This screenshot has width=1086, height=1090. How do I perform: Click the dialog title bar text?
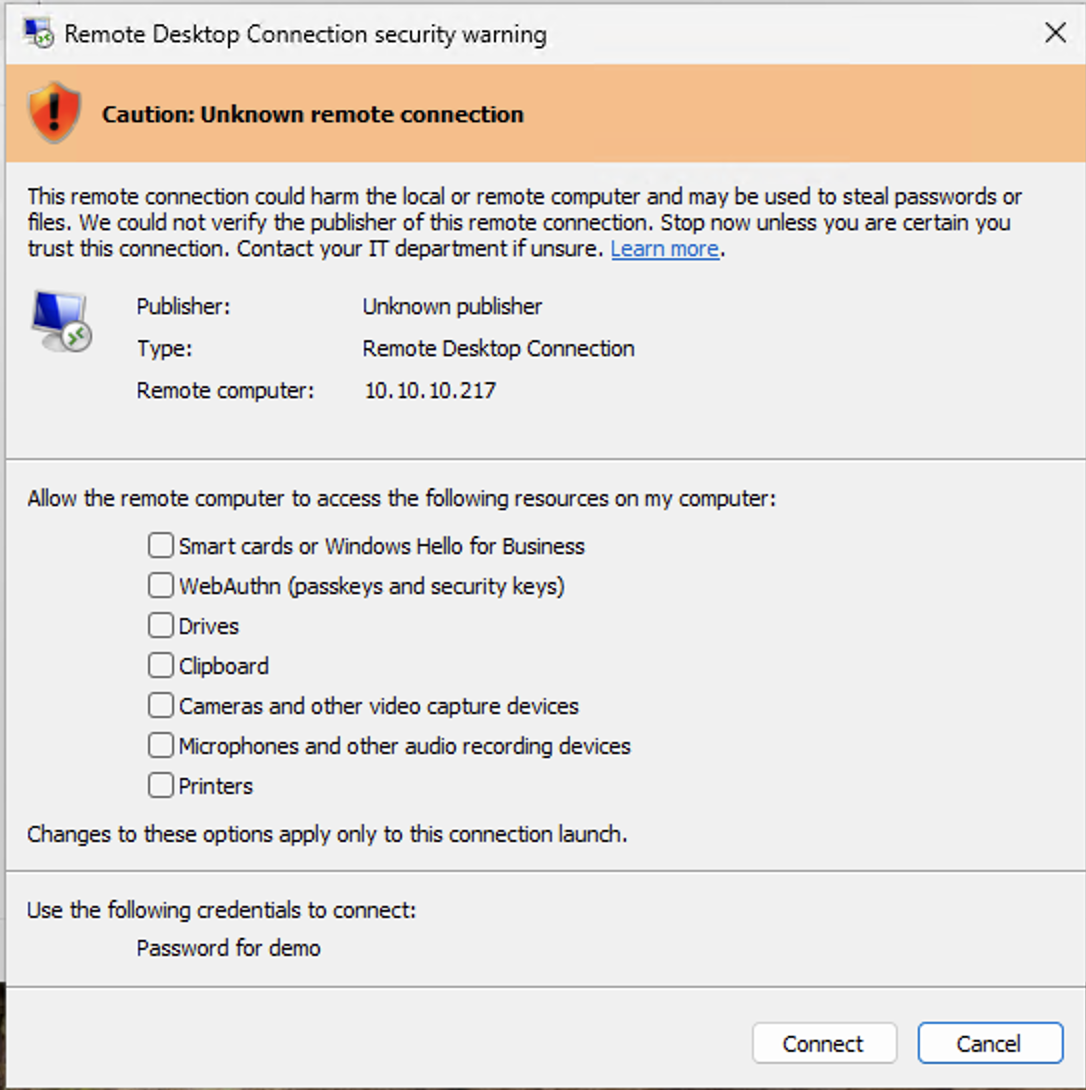pos(305,34)
